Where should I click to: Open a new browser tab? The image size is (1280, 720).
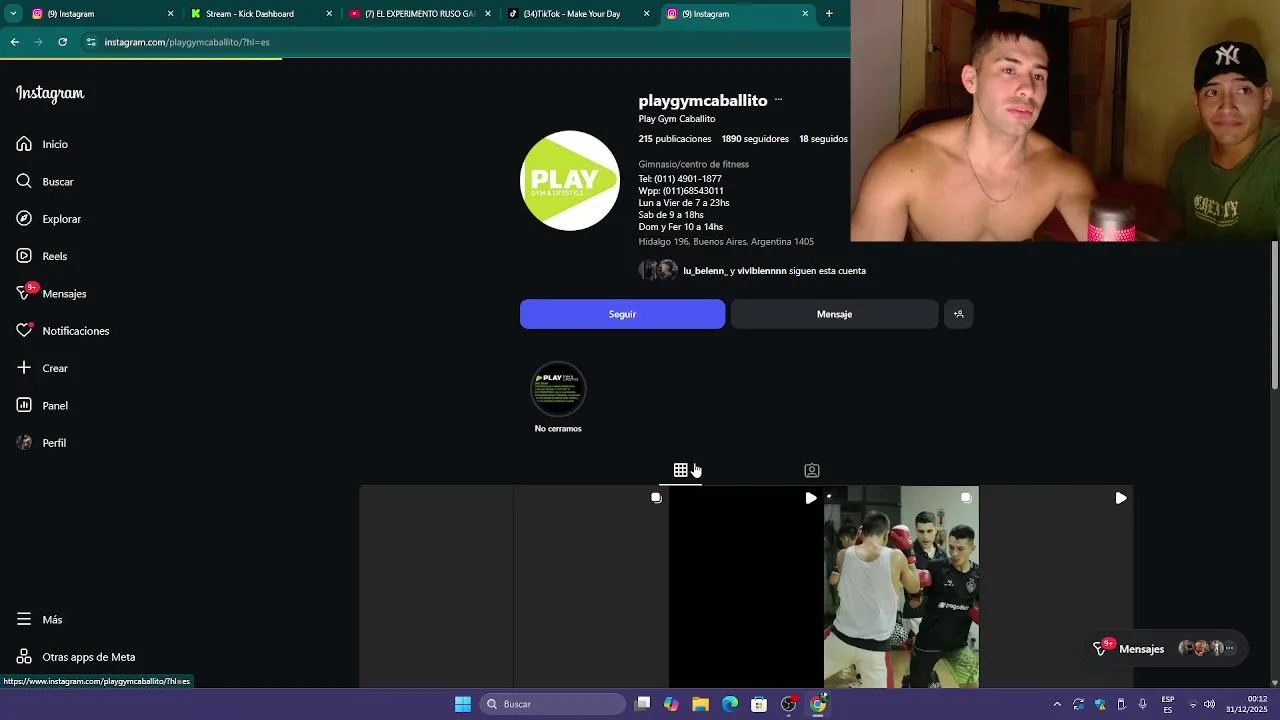coord(829,14)
